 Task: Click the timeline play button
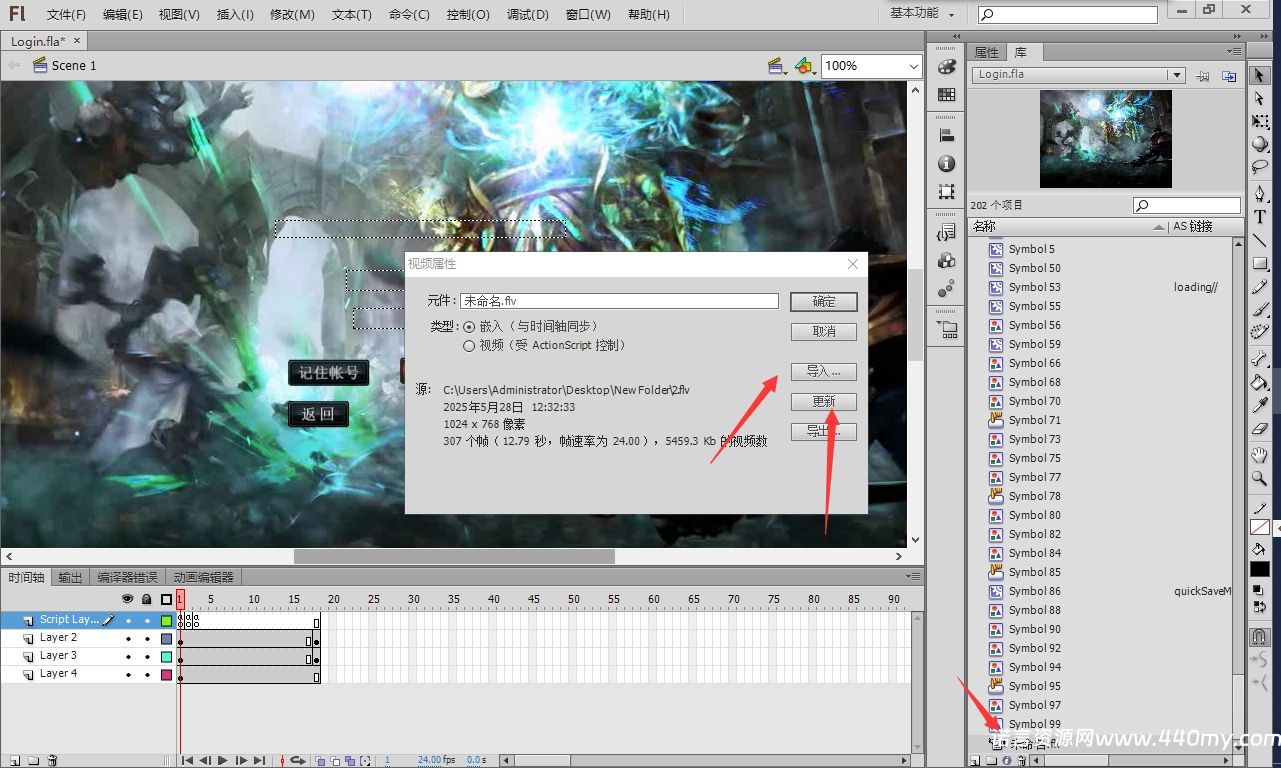(x=223, y=761)
